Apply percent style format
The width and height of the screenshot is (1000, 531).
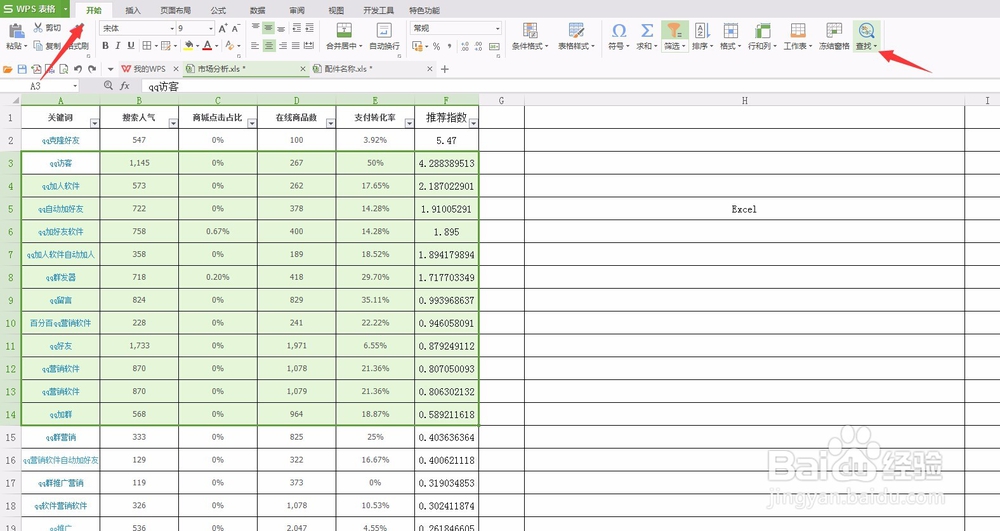click(436, 46)
